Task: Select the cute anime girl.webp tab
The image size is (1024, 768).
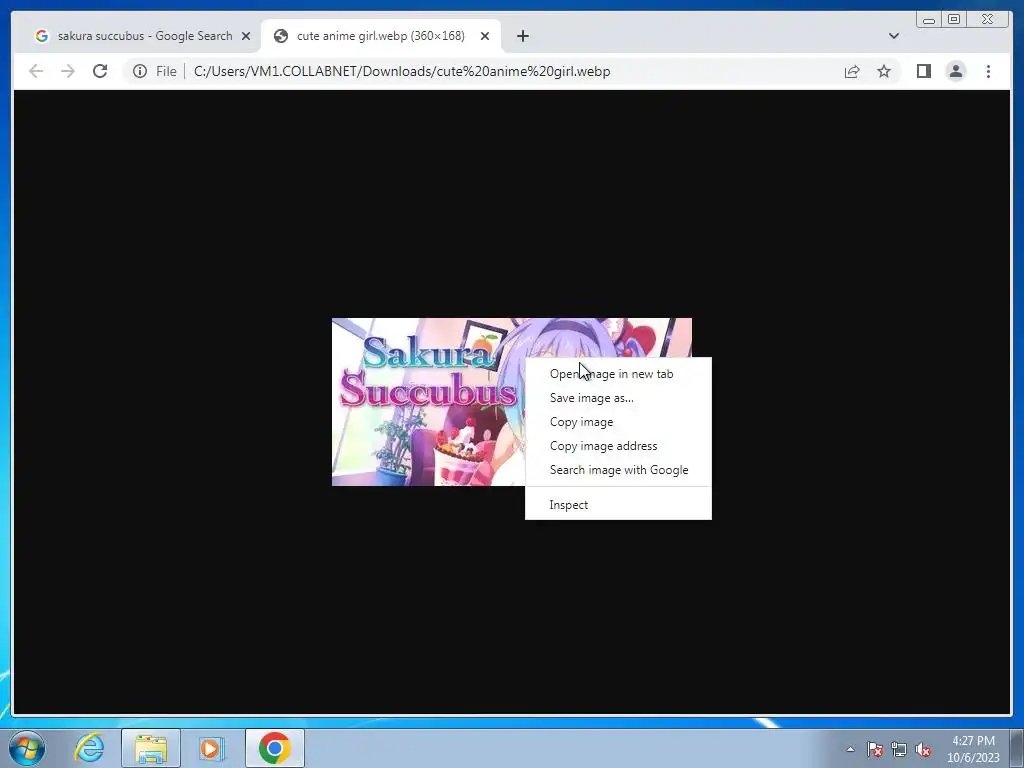Action: (x=381, y=36)
